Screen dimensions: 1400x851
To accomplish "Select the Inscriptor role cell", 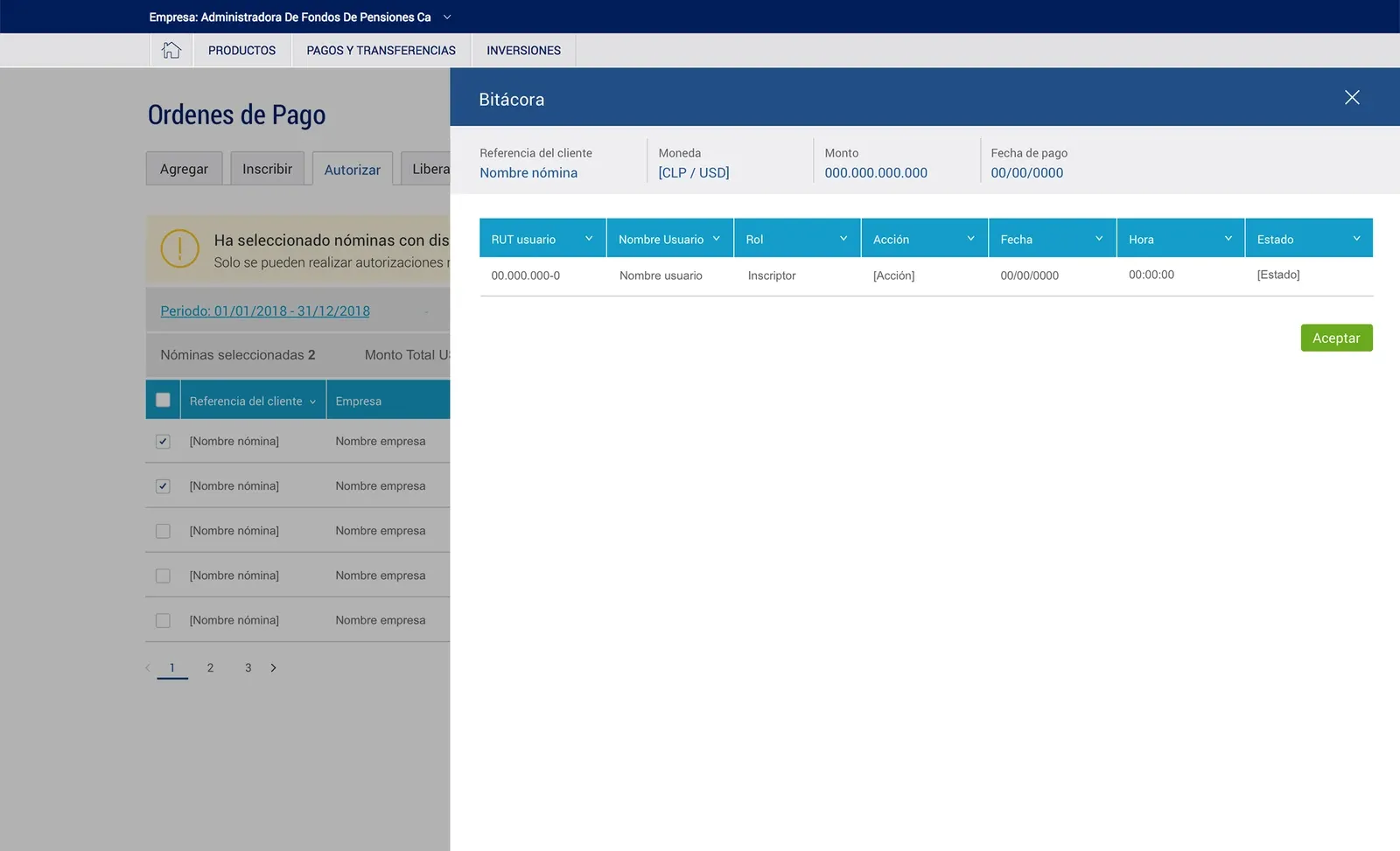I will (772, 276).
